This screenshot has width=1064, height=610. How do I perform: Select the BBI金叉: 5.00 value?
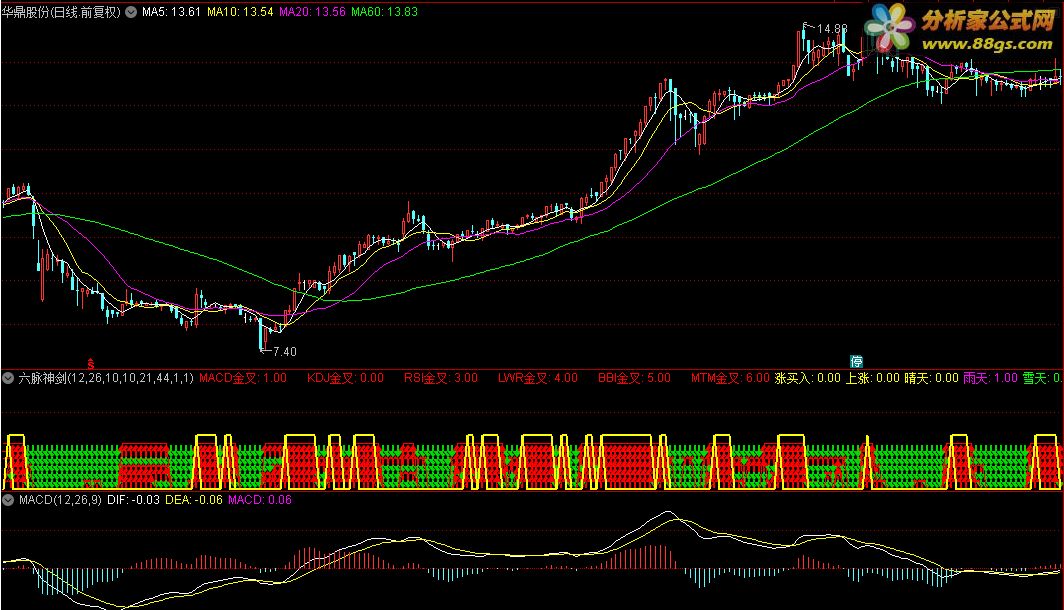(634, 378)
